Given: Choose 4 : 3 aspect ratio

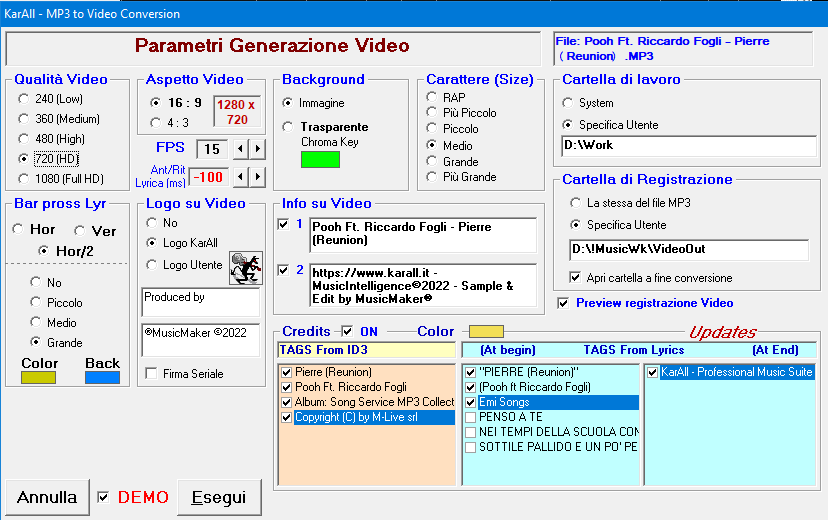Looking at the screenshot, I should coord(155,123).
